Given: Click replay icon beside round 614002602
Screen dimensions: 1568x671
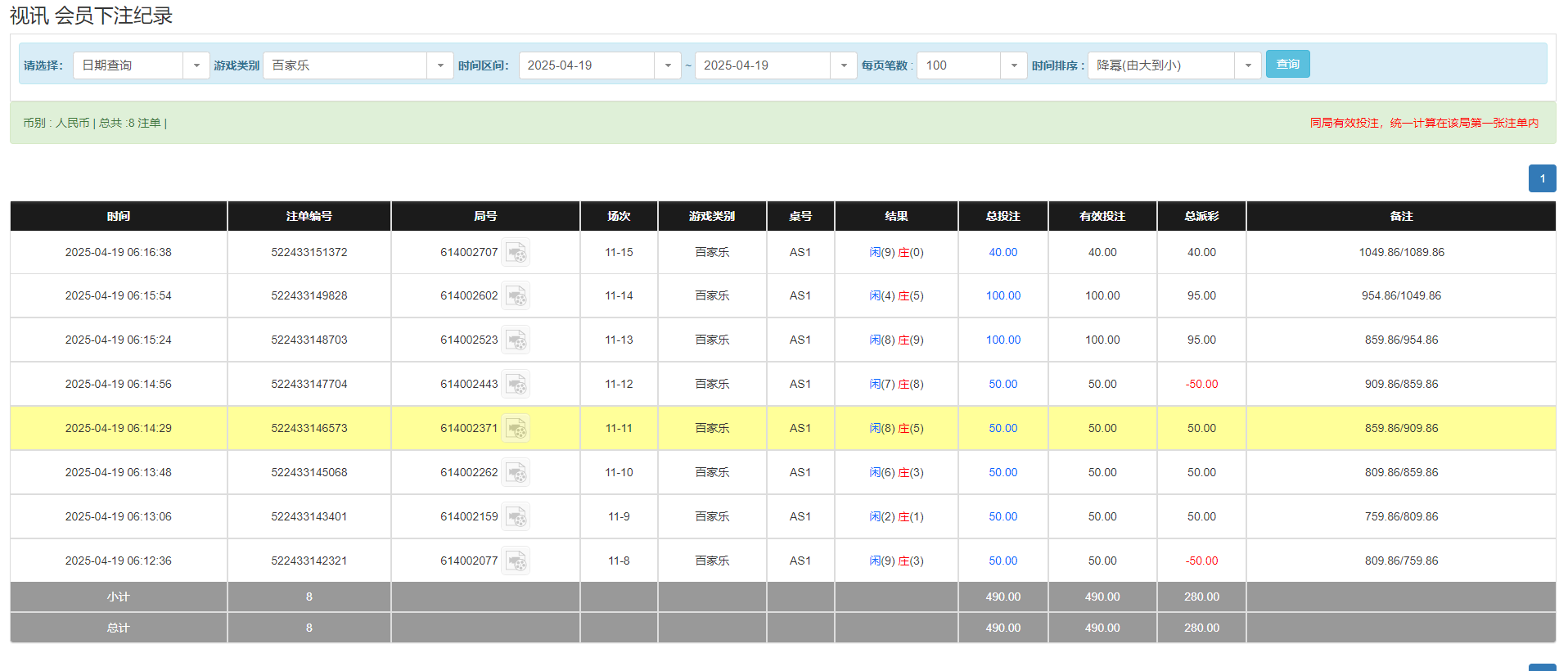Looking at the screenshot, I should [516, 296].
